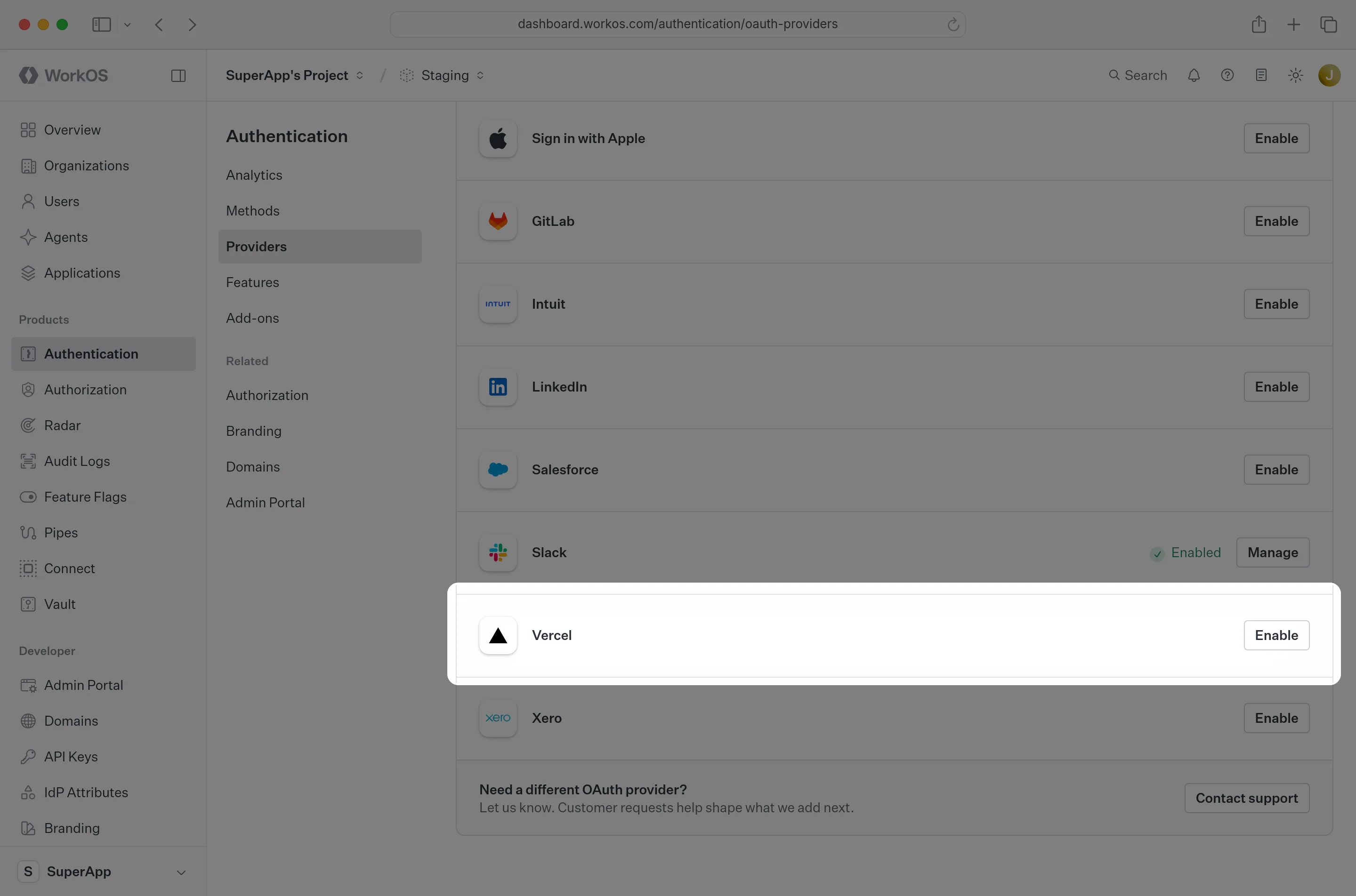Enable the Vercel provider
This screenshot has width=1356, height=896.
point(1276,635)
